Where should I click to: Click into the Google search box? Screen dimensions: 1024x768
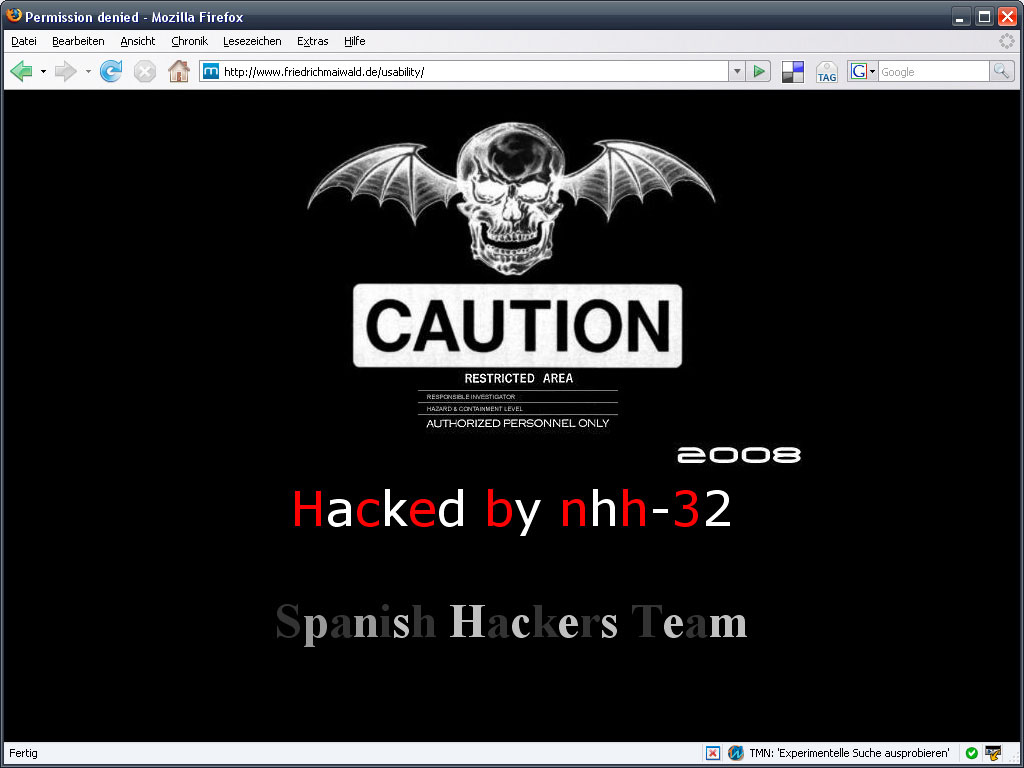(x=934, y=72)
